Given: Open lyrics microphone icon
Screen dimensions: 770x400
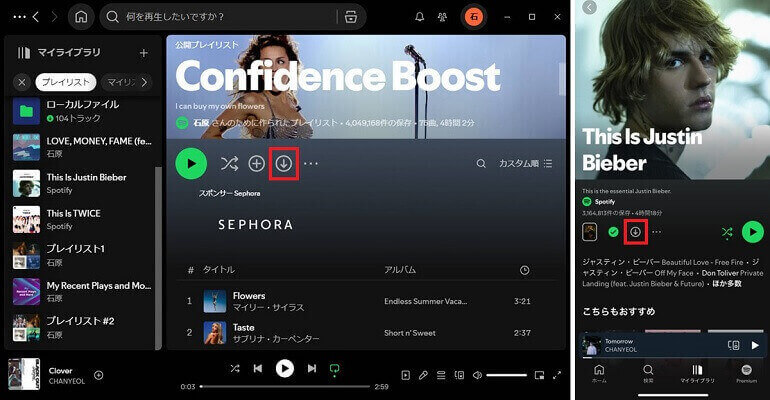Looking at the screenshot, I should 423,375.
